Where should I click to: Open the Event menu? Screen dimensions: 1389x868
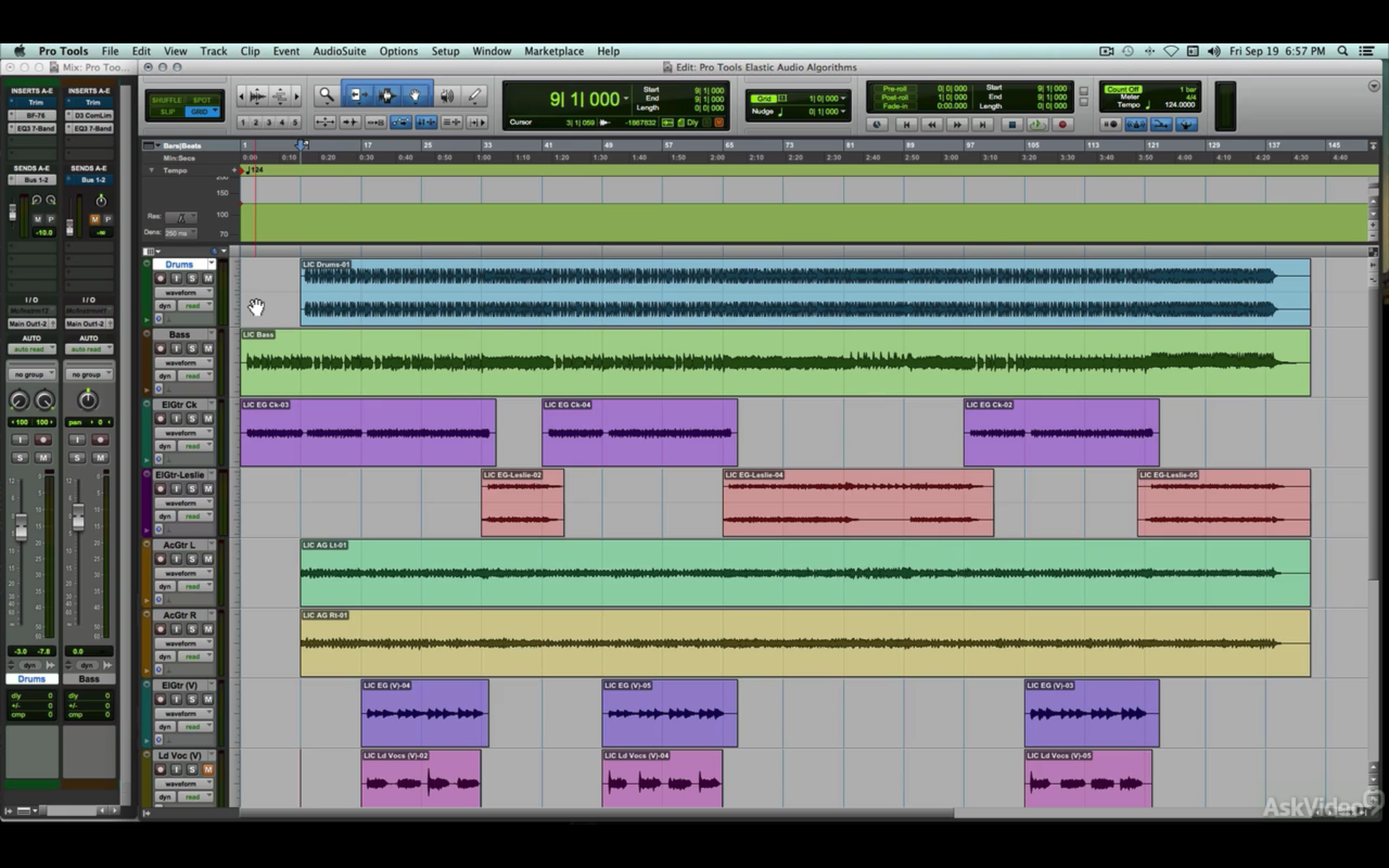point(286,51)
